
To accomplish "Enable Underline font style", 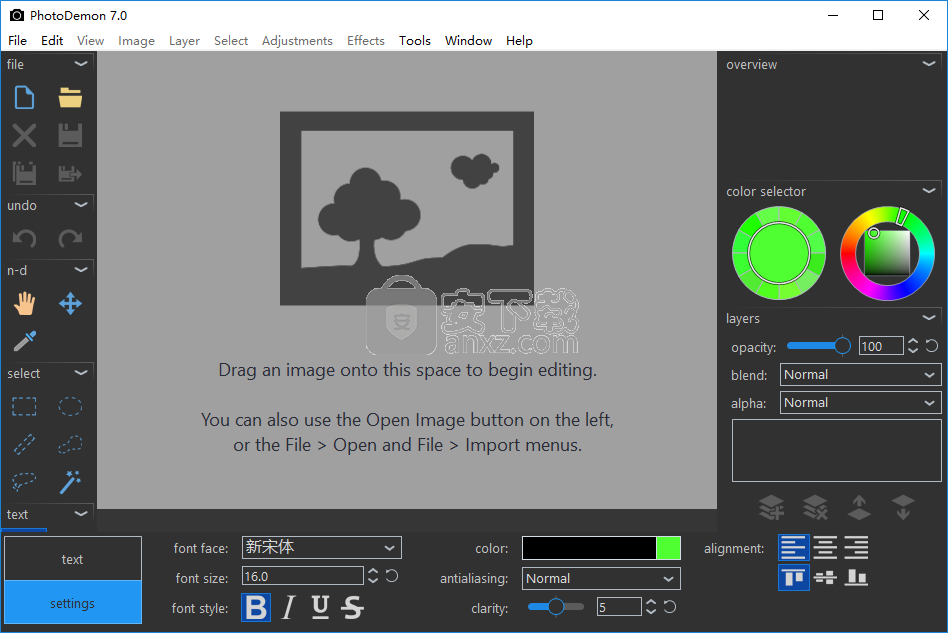I will pyautogui.click(x=320, y=607).
